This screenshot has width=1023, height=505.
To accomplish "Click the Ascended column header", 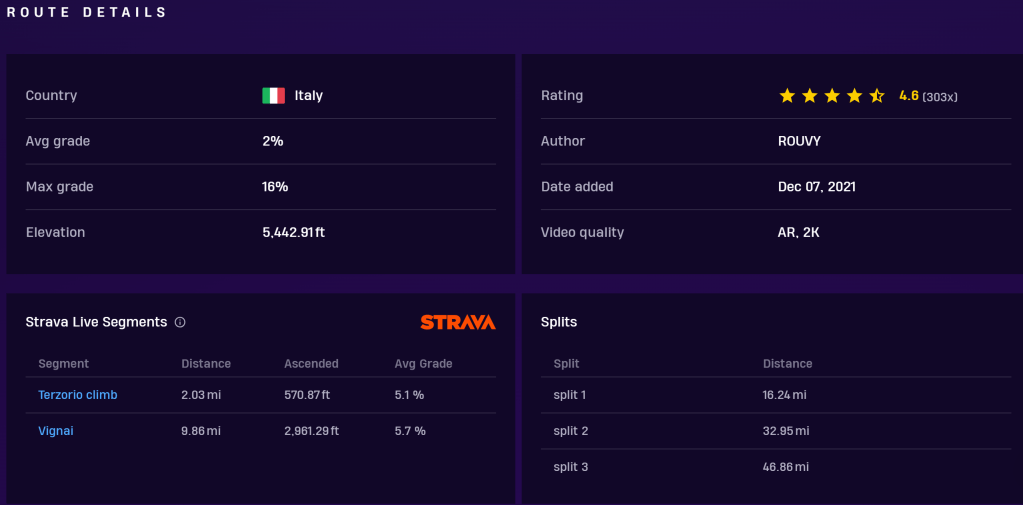I will pyautogui.click(x=311, y=364).
